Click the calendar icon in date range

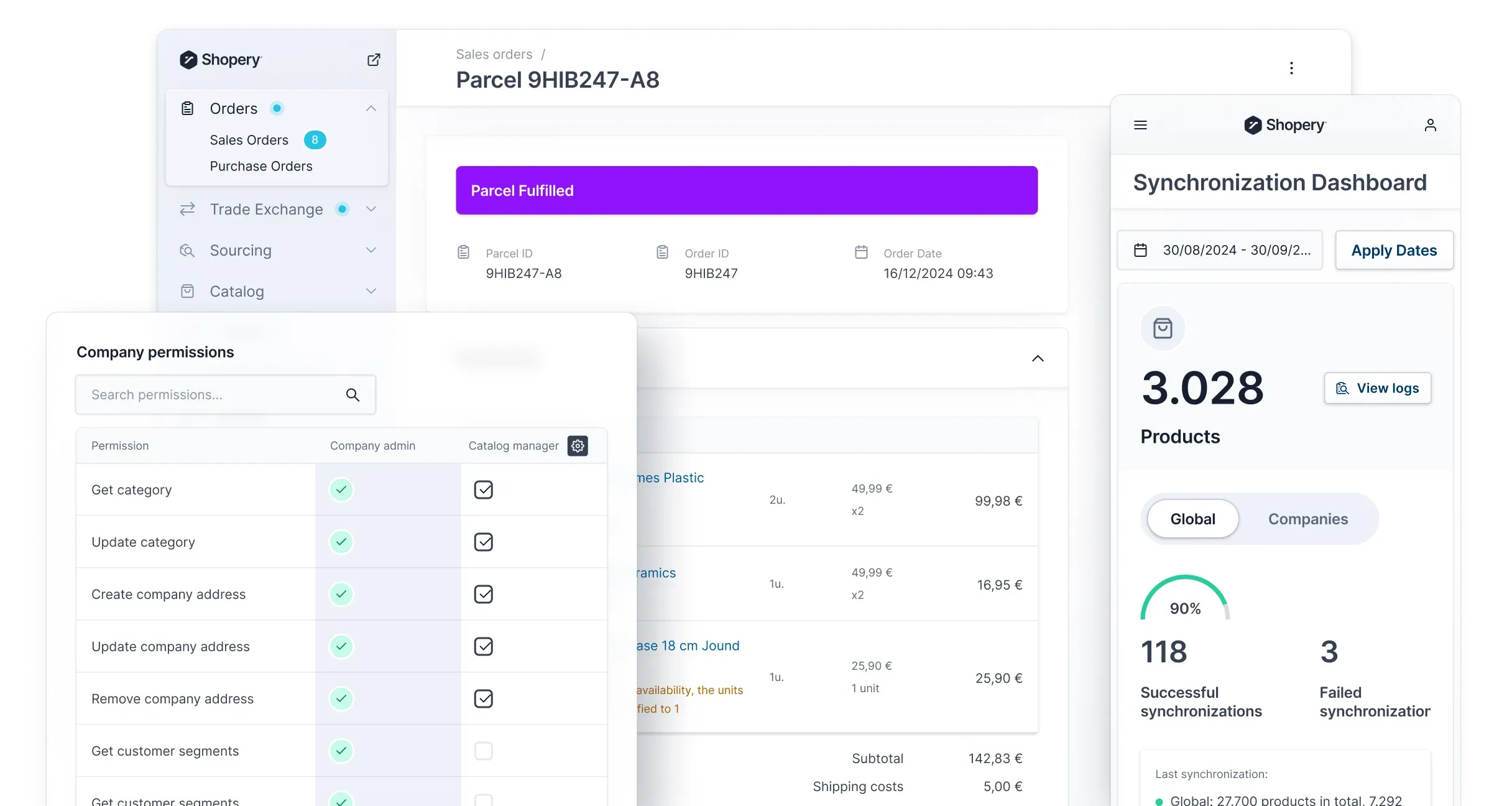pos(1140,250)
